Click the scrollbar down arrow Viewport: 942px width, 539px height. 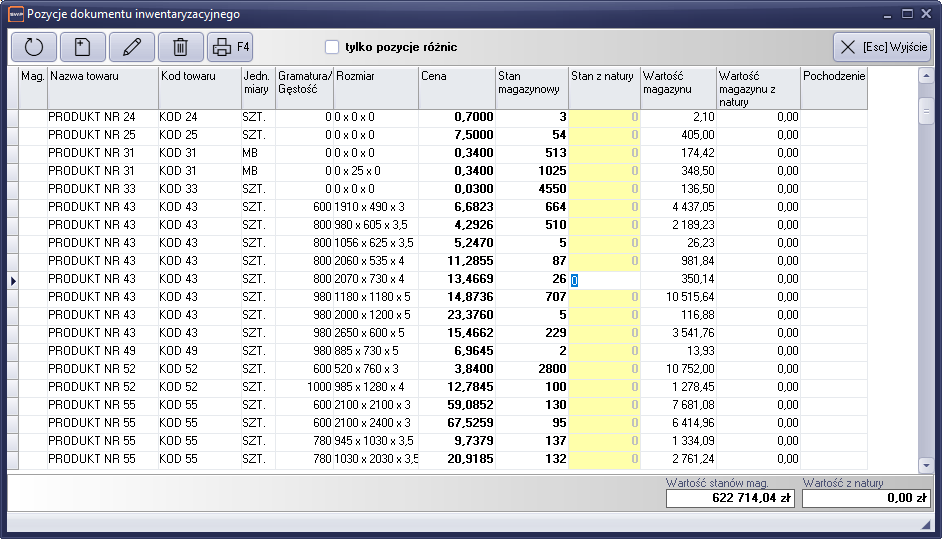click(x=926, y=463)
